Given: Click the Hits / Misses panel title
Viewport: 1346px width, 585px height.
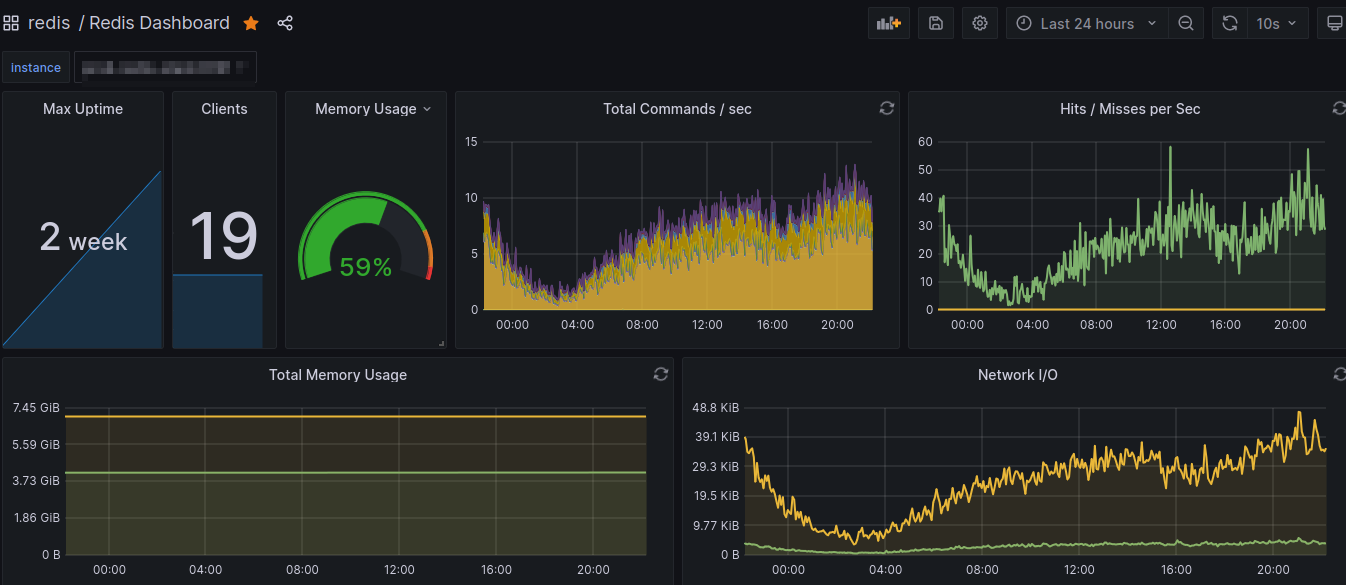Looking at the screenshot, I should tap(1130, 108).
